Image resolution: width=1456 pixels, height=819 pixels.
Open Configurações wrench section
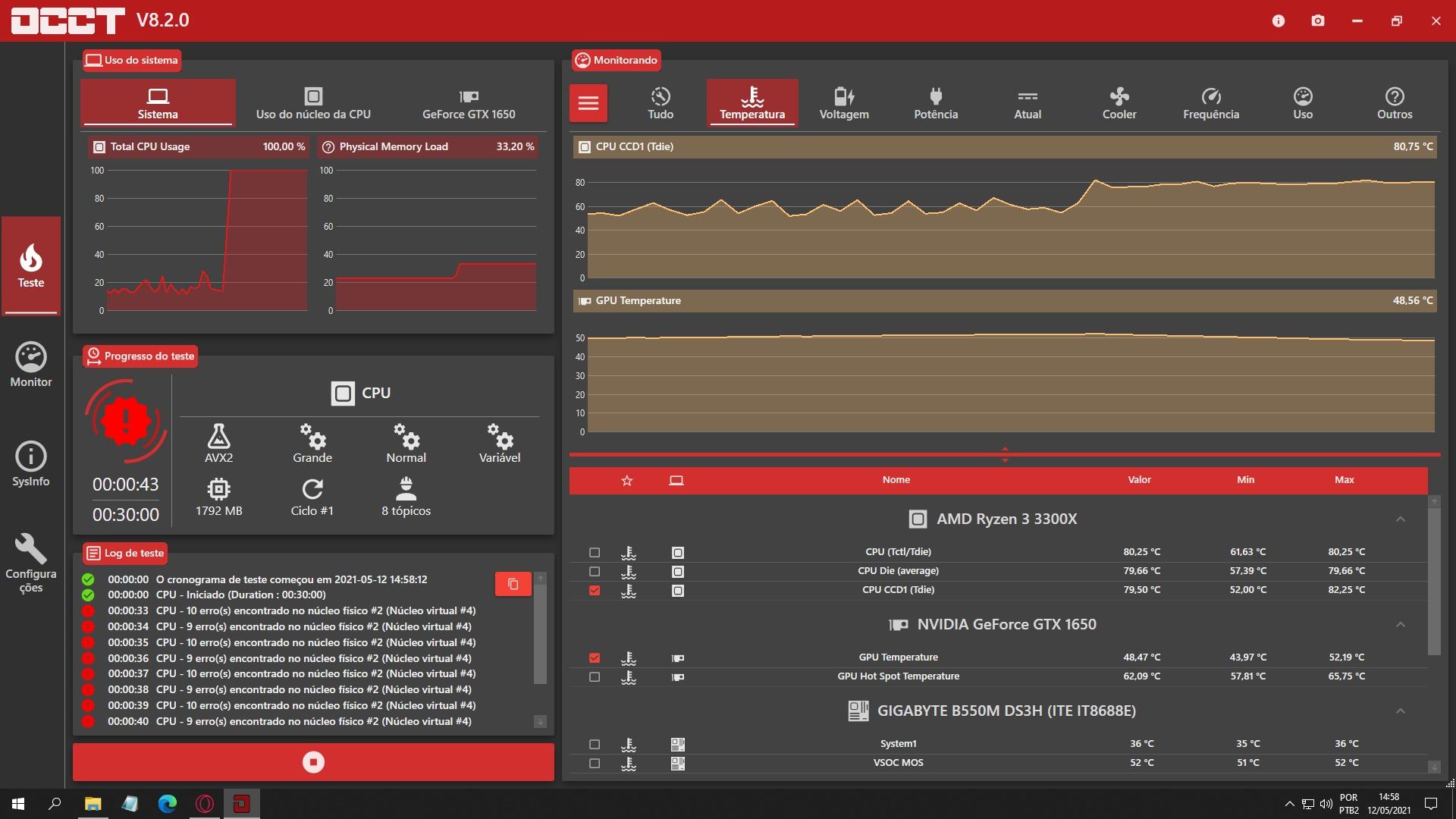click(31, 563)
